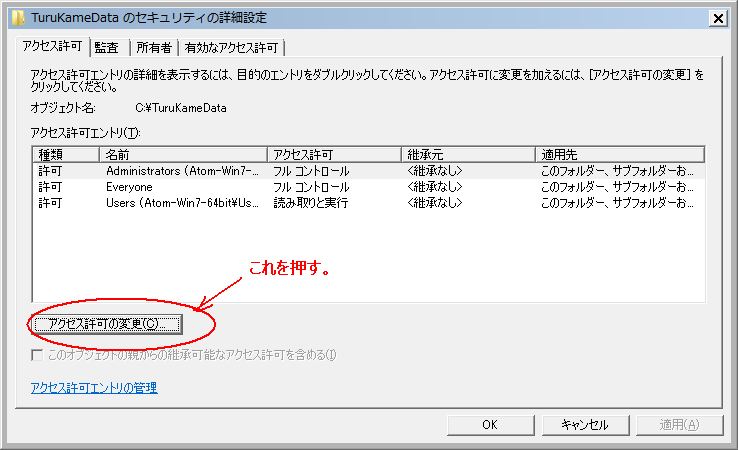The width and height of the screenshot is (738, 450).
Task: Click the 名前 column header
Action: [x=182, y=154]
